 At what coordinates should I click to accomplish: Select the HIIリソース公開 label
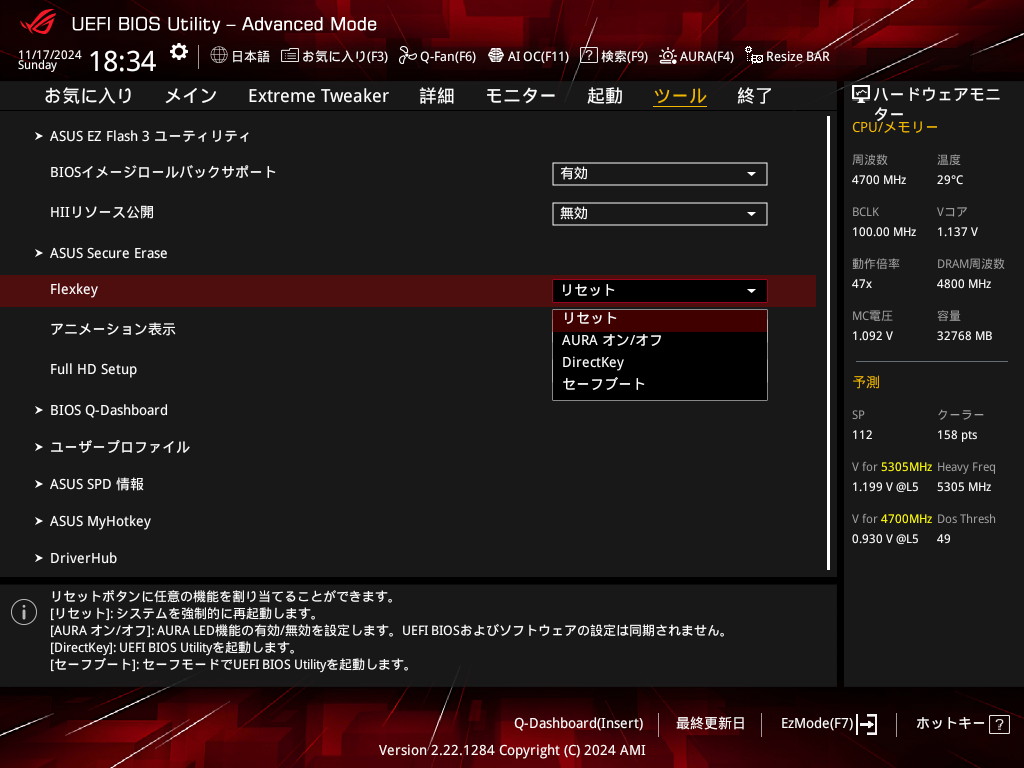click(x=102, y=212)
